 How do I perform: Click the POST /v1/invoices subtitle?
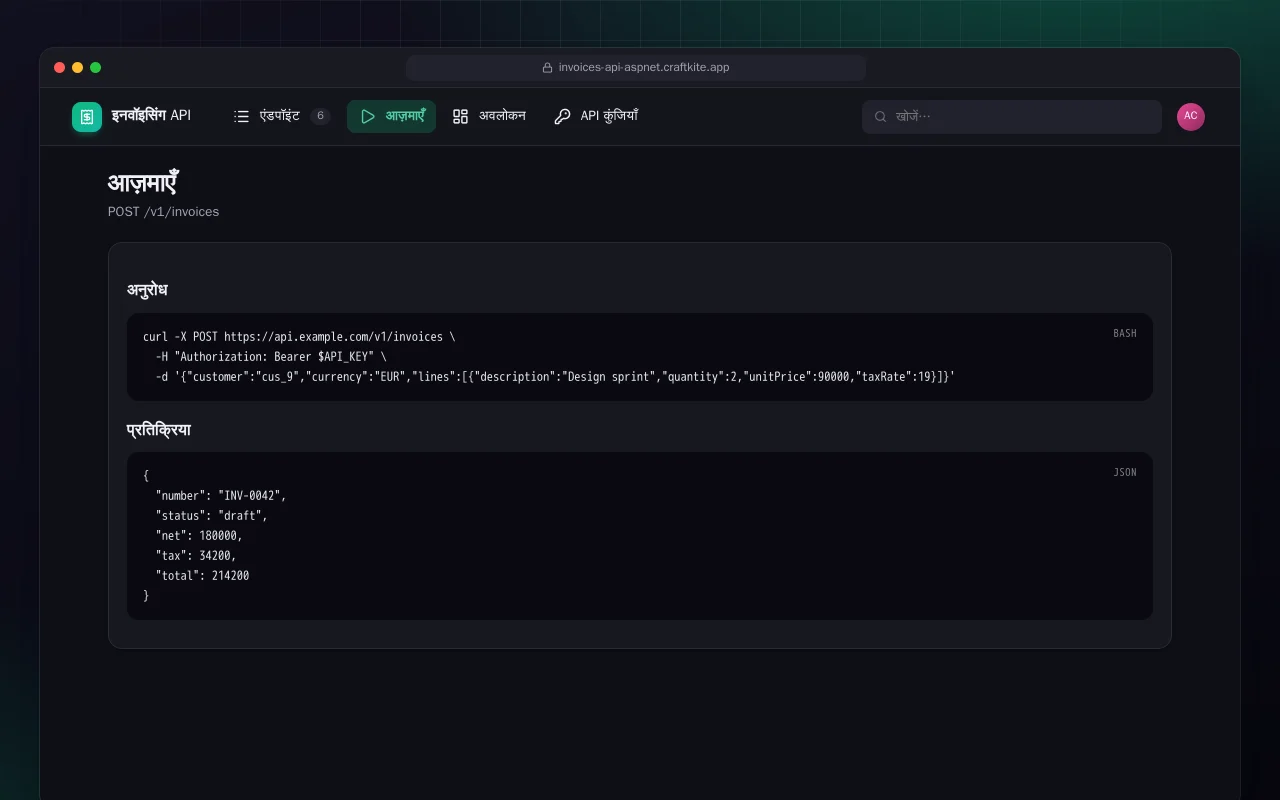click(163, 212)
